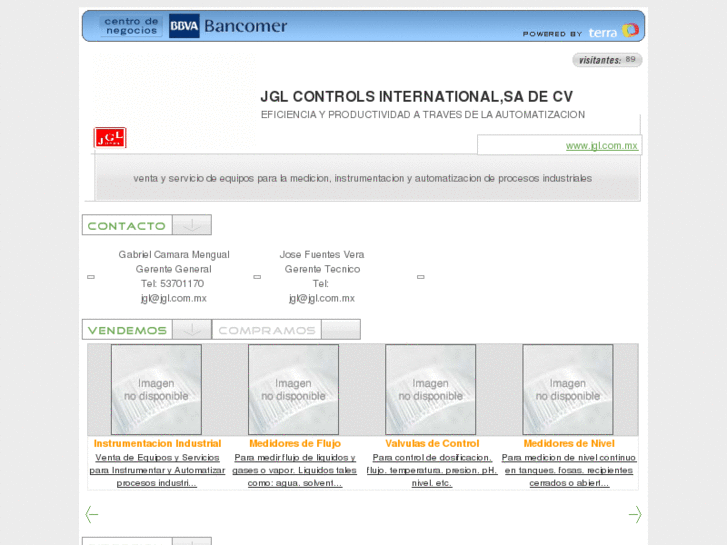The width and height of the screenshot is (727, 545).
Task: Switch to the Compramos tab
Action: (267, 330)
